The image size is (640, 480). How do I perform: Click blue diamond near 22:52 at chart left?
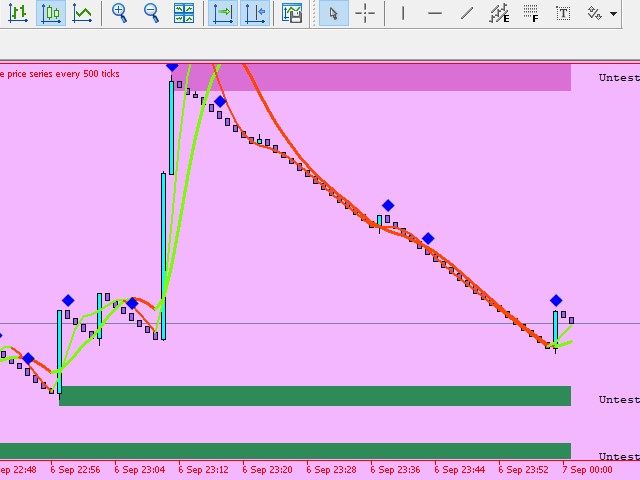click(x=28, y=359)
